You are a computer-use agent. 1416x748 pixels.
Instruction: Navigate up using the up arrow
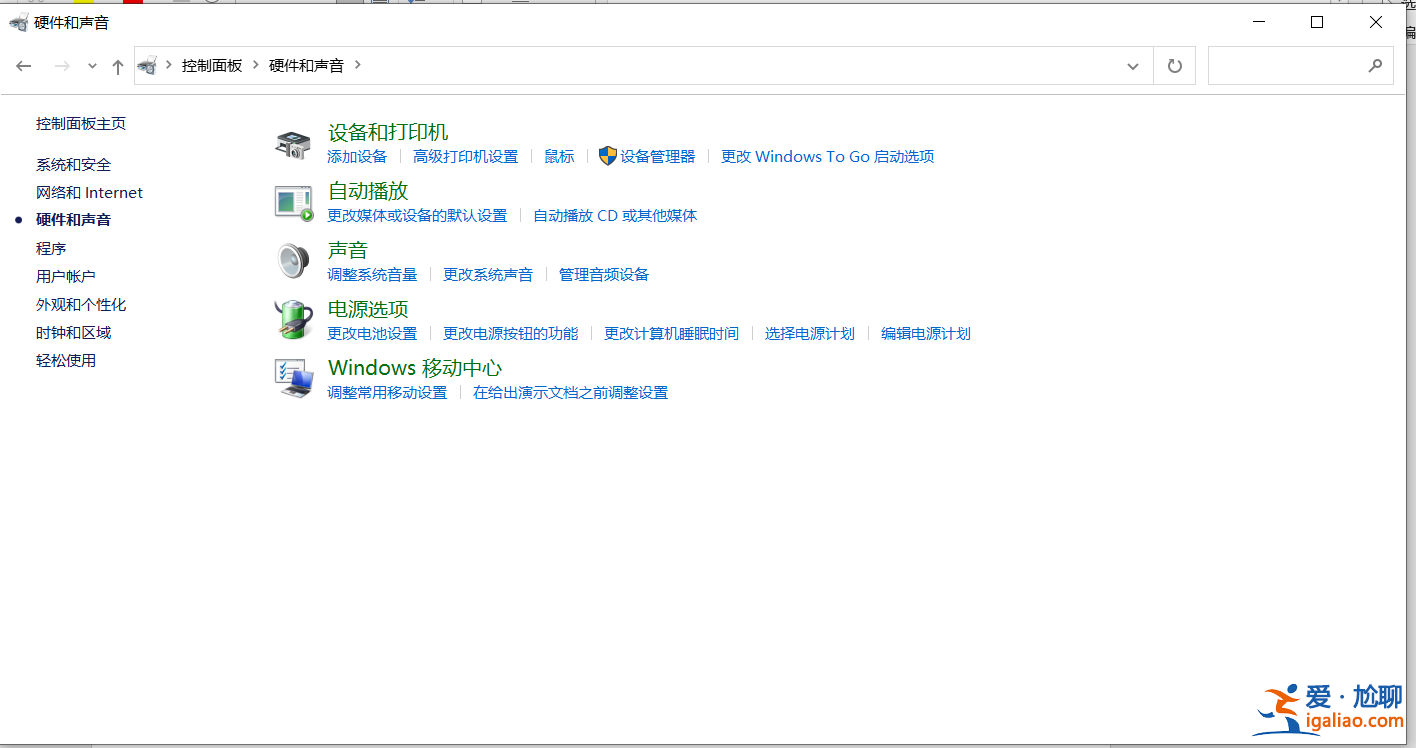coord(117,65)
